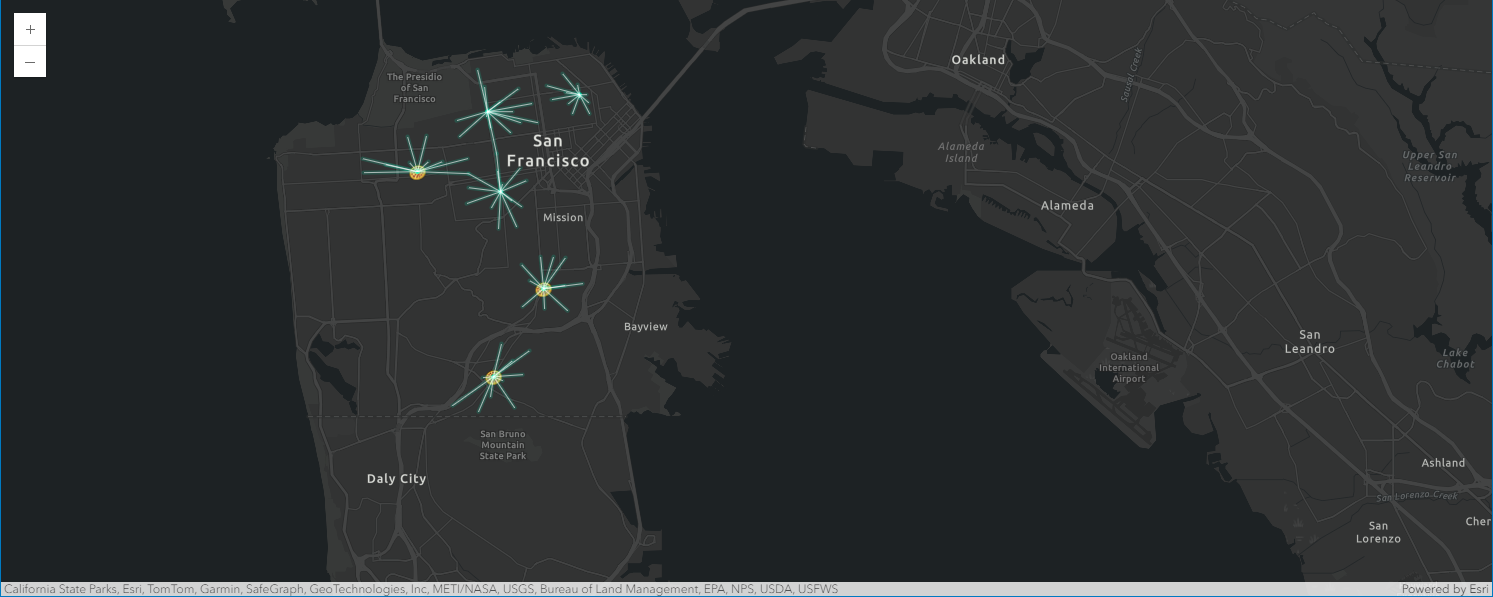Click the Oakland city label
The width and height of the screenshot is (1493, 597).
(978, 60)
